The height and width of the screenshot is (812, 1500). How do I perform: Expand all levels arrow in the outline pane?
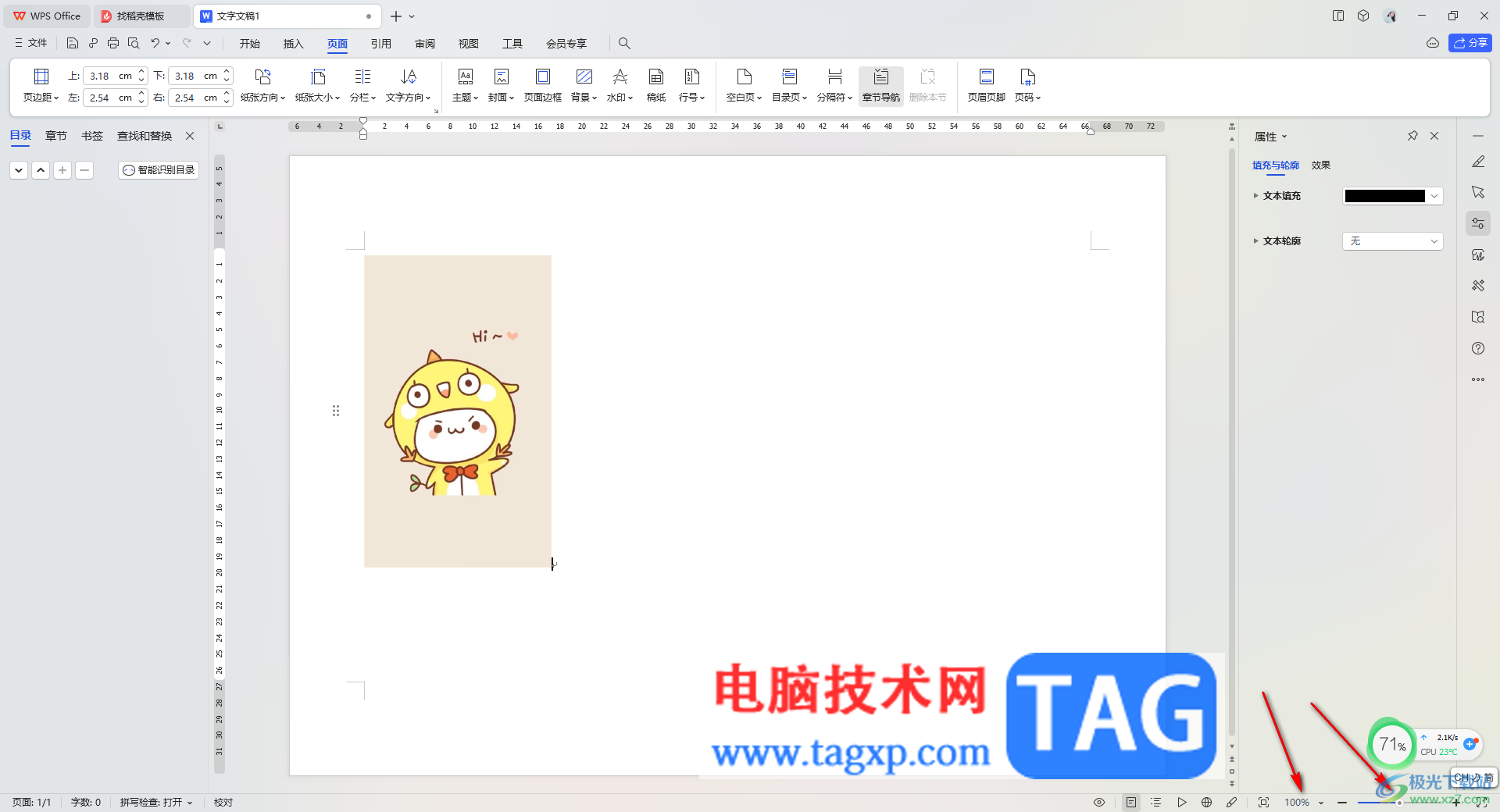[x=20, y=170]
